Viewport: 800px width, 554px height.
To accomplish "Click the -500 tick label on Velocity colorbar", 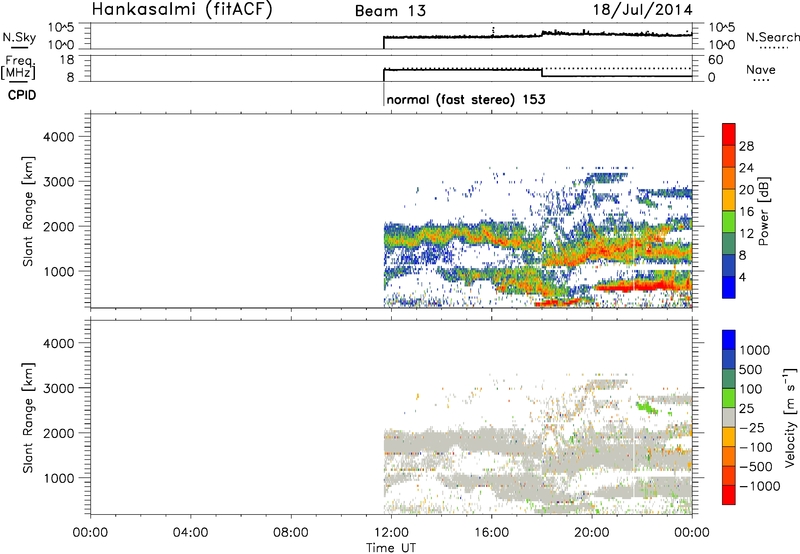I will [x=756, y=466].
